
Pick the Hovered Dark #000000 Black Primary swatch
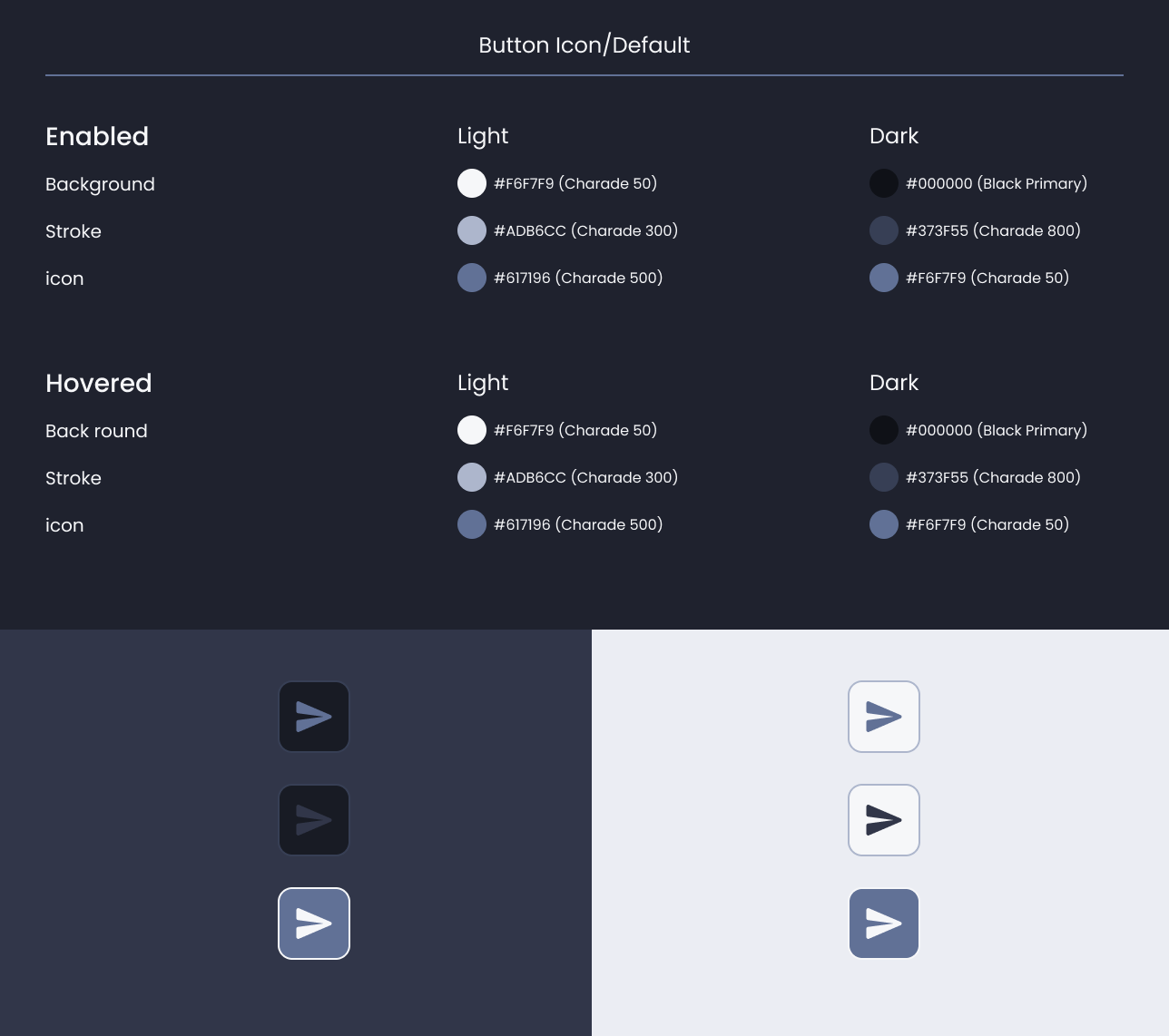884,430
